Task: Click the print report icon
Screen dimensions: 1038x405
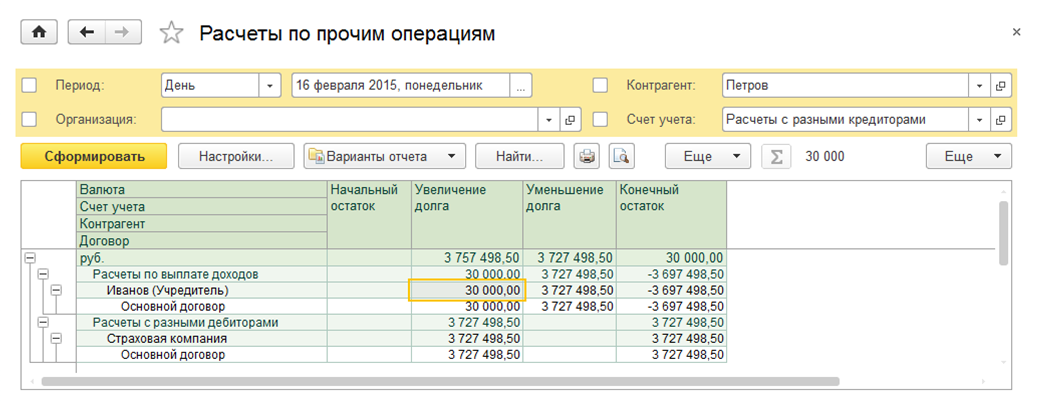Action: pos(588,156)
